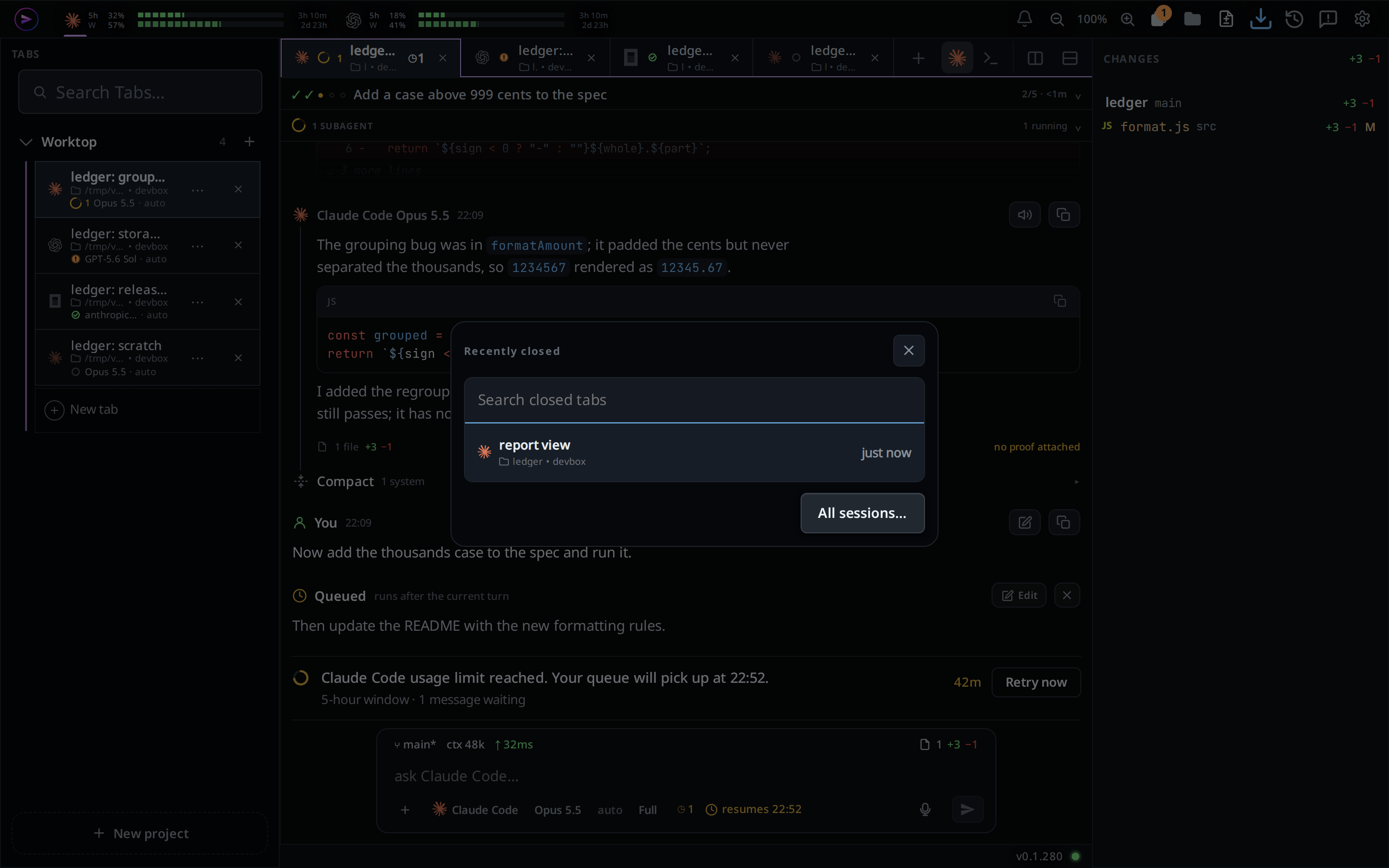1389x868 pixels.
Task: Copy Claude Code Opus 5.5 message
Action: tap(1063, 215)
